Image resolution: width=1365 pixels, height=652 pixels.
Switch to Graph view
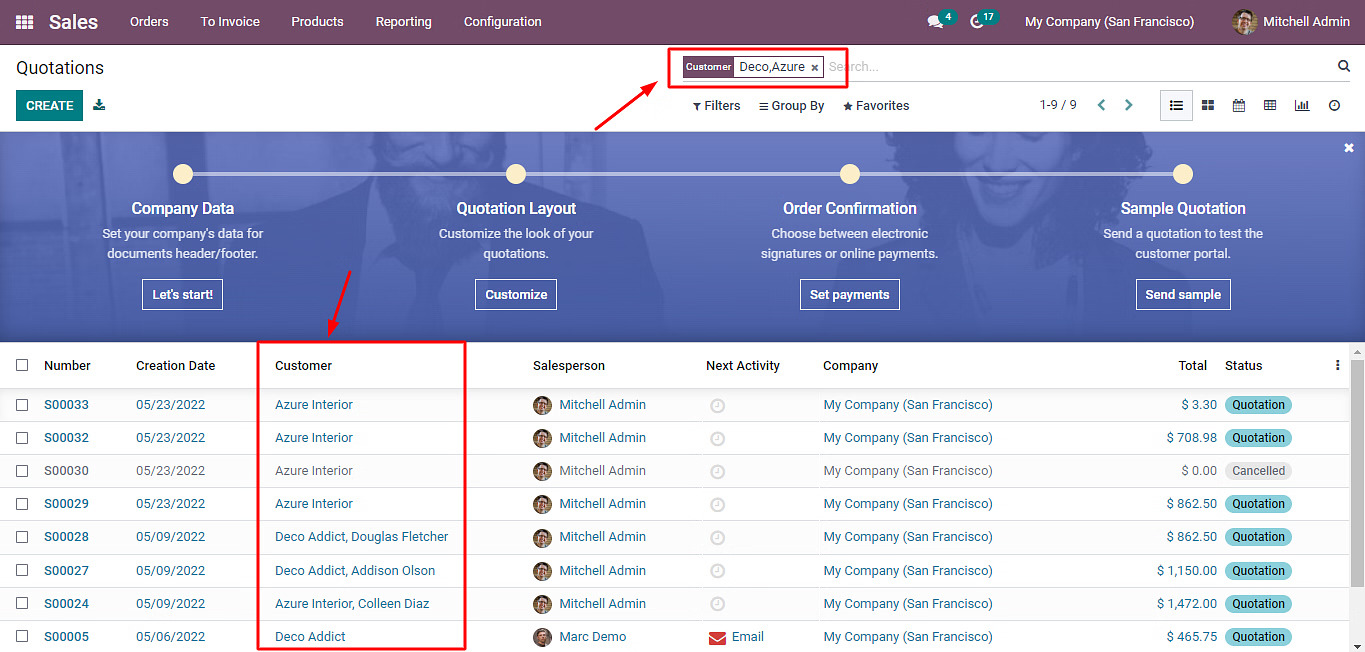[1302, 105]
